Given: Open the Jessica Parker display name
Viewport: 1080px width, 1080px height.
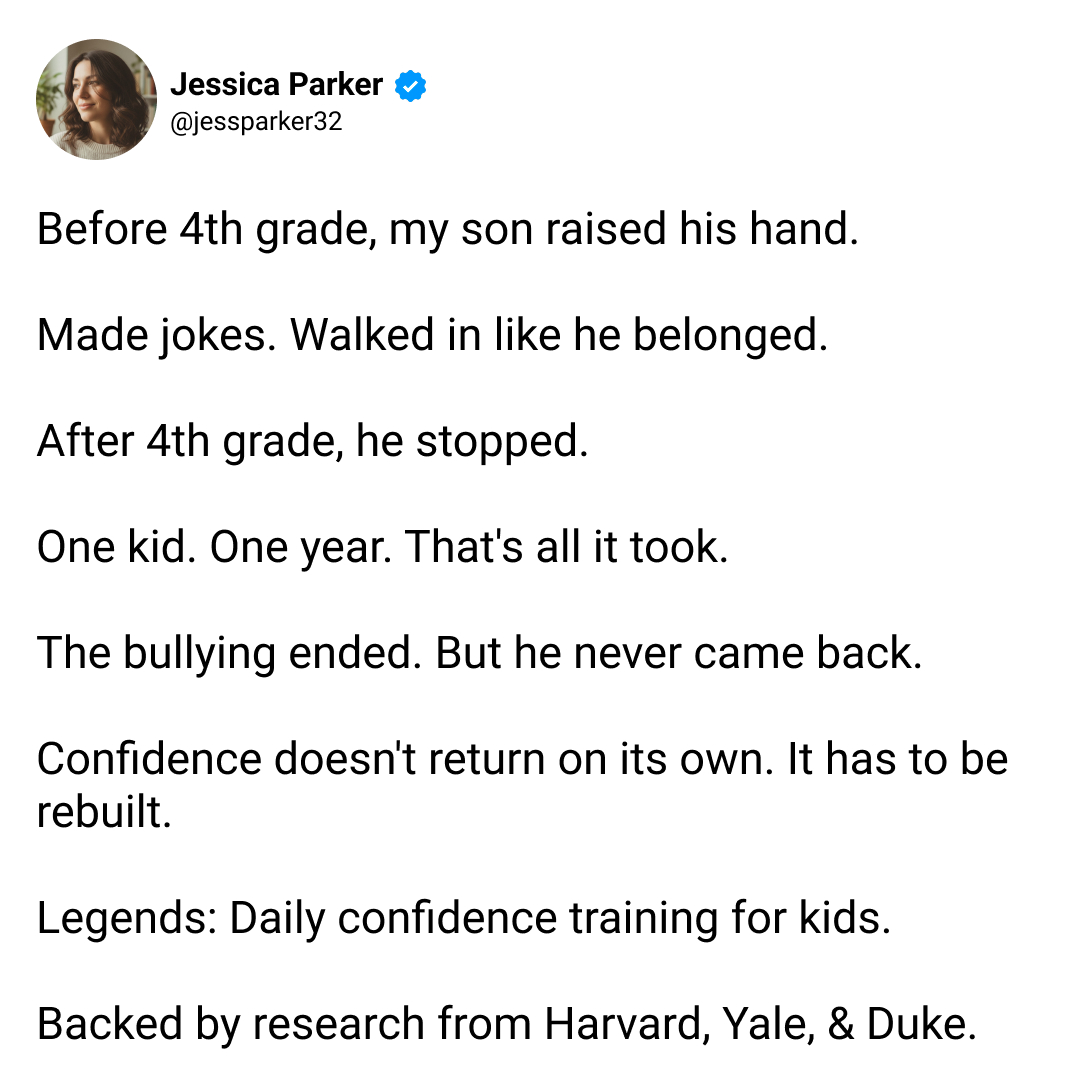Looking at the screenshot, I should (277, 84).
